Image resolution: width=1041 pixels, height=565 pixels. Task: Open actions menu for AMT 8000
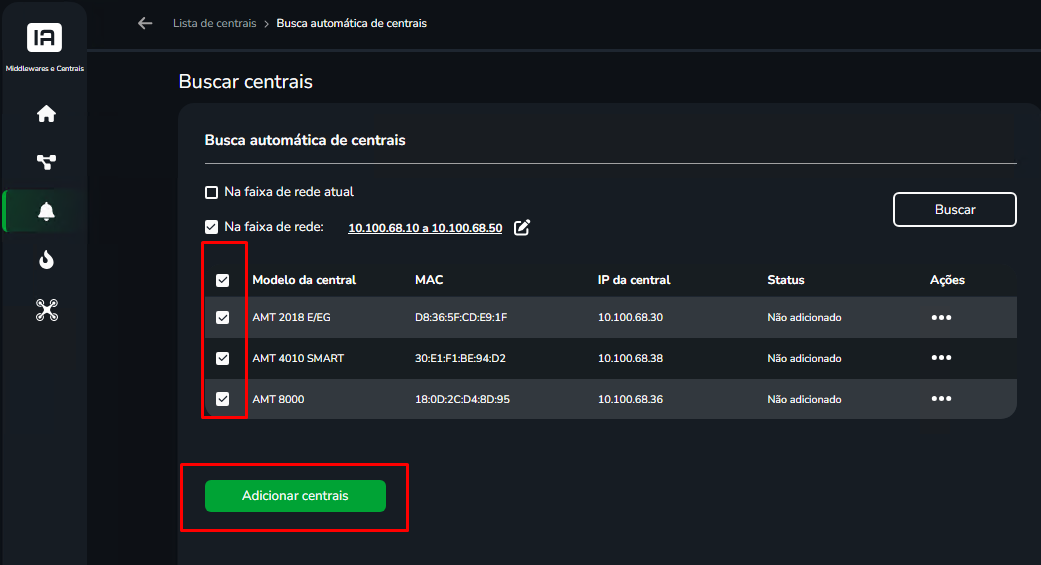coord(941,399)
